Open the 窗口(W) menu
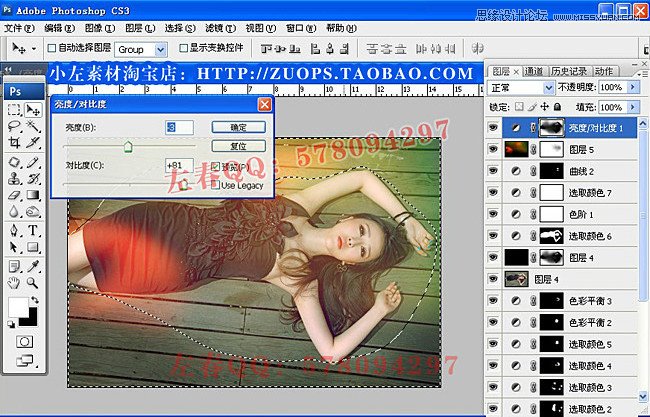650x417 pixels. pyautogui.click(x=301, y=28)
